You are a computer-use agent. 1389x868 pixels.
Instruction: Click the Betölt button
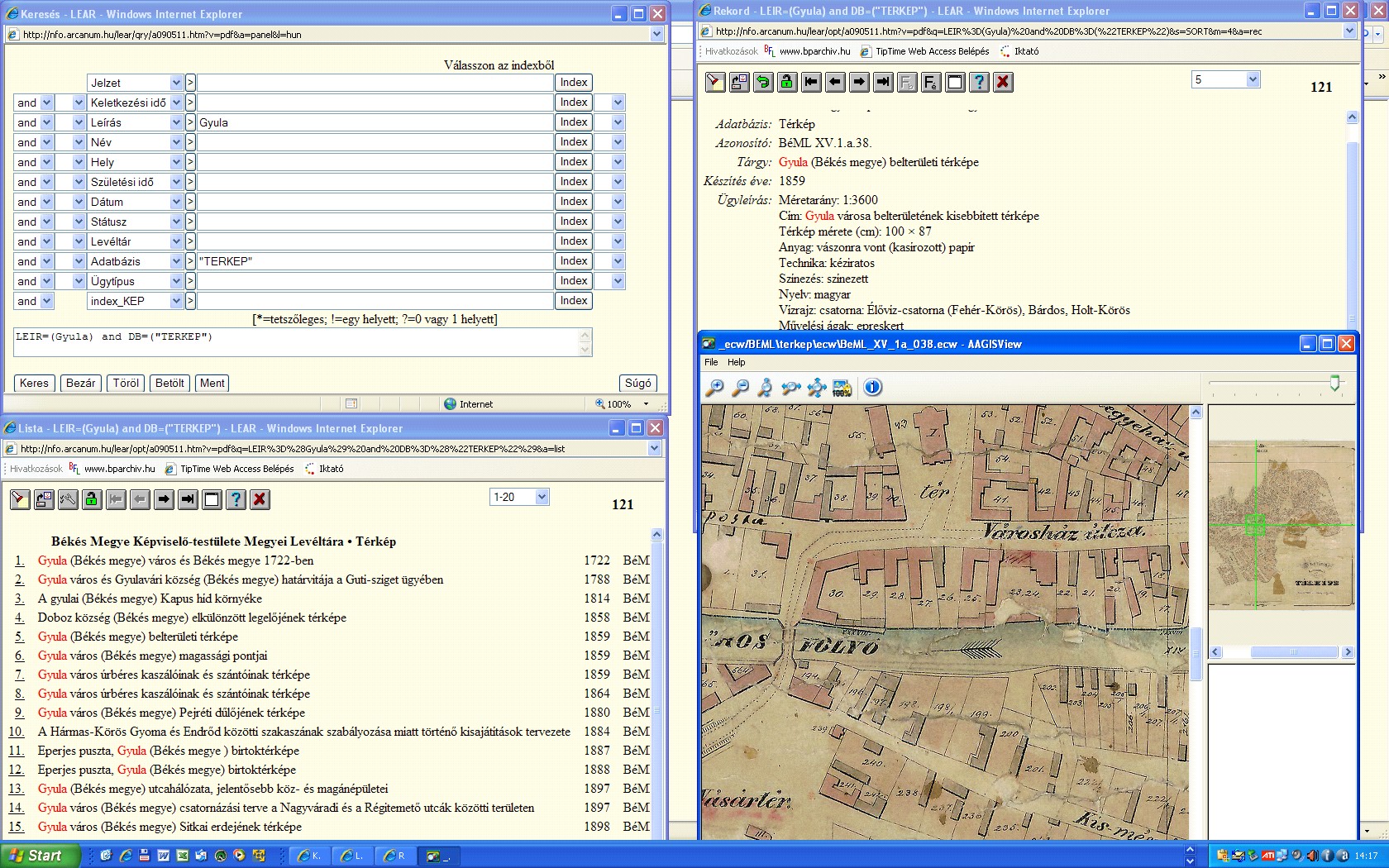click(169, 383)
